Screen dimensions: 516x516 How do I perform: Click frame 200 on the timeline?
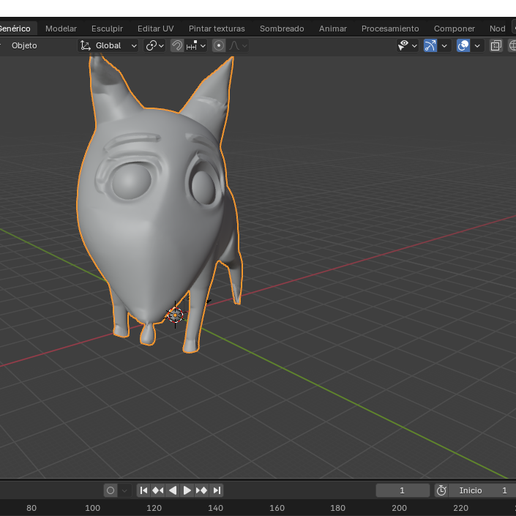(x=399, y=508)
